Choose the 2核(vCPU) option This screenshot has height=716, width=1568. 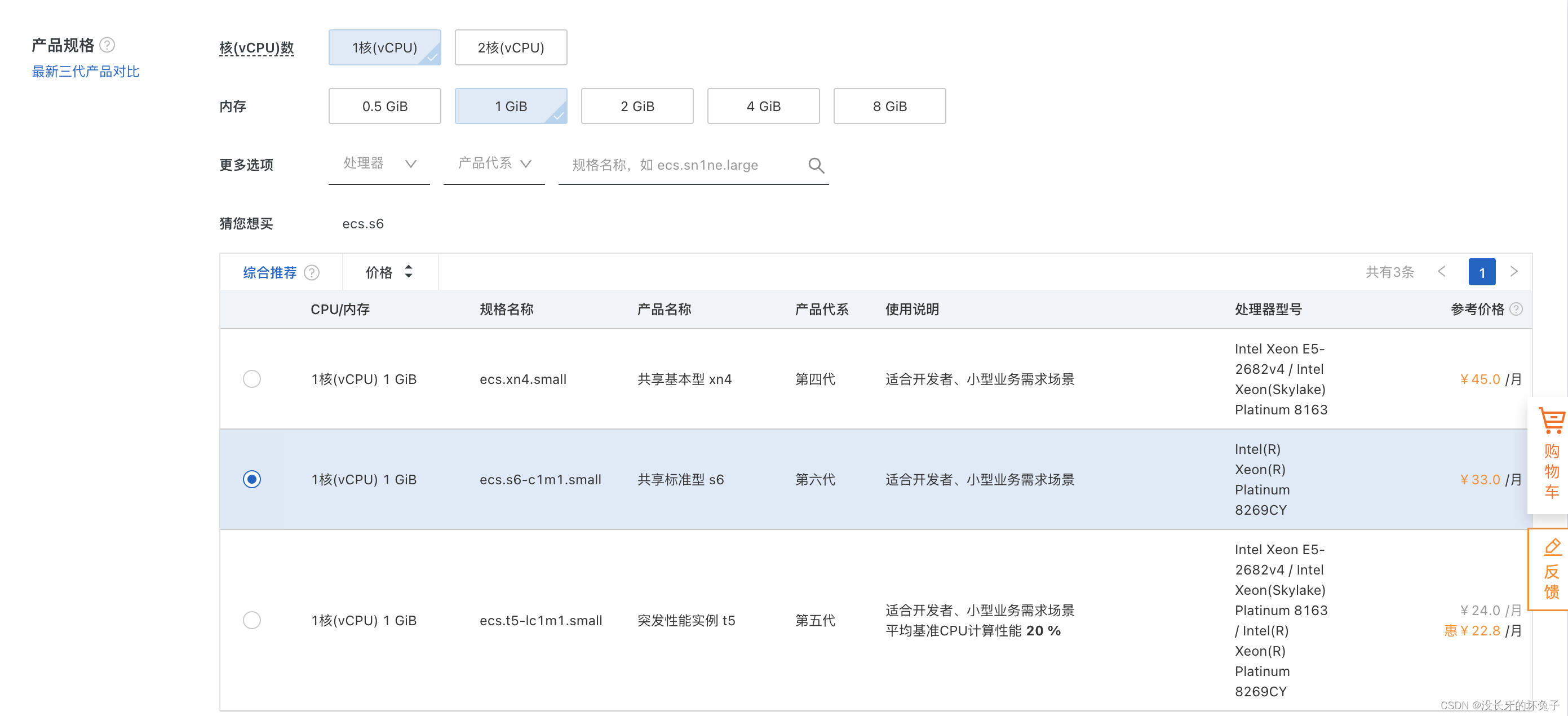pyautogui.click(x=510, y=47)
